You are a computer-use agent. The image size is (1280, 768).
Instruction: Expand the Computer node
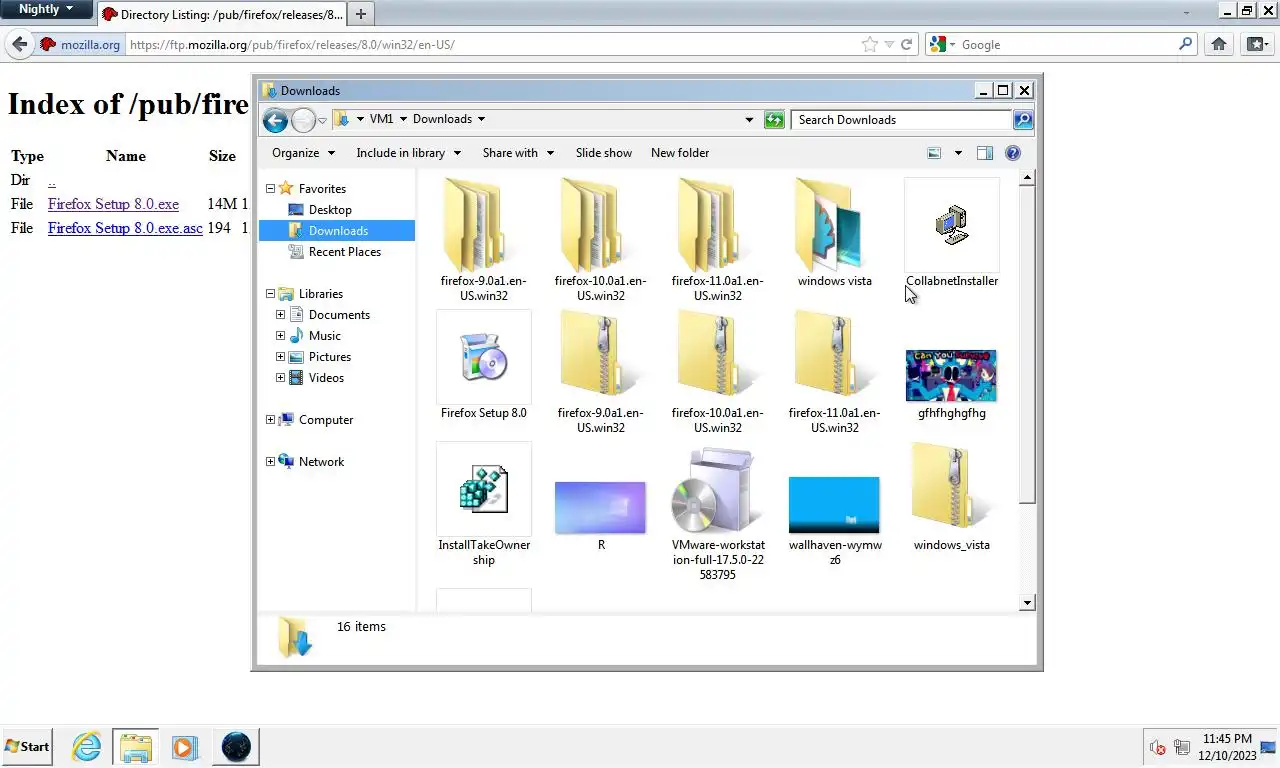(x=270, y=420)
